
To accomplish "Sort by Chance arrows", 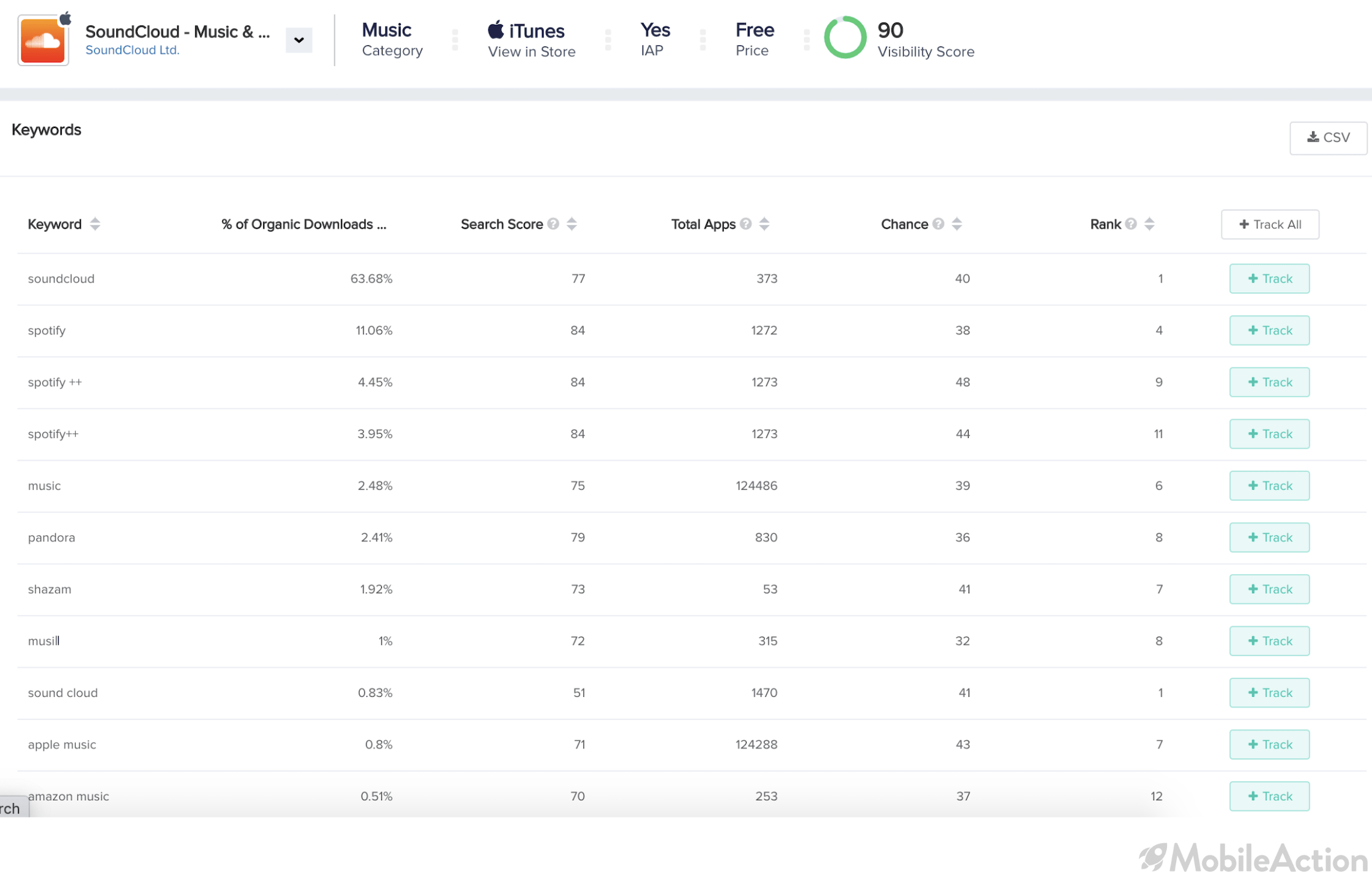I will pos(957,224).
